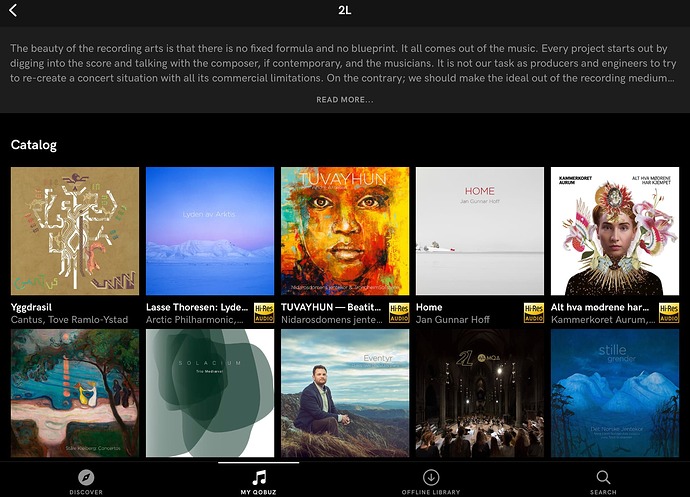The height and width of the screenshot is (497, 690).
Task: Select the SEARCH tab label
Action: click(603, 492)
